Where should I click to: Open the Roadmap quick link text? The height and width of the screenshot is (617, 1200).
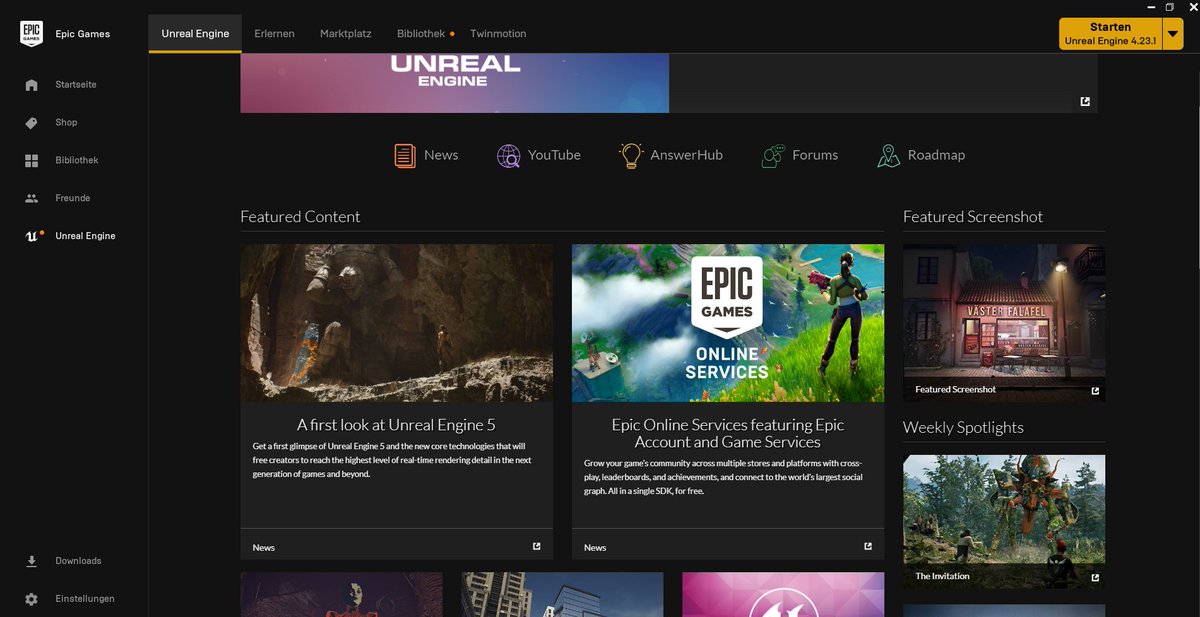(x=936, y=155)
